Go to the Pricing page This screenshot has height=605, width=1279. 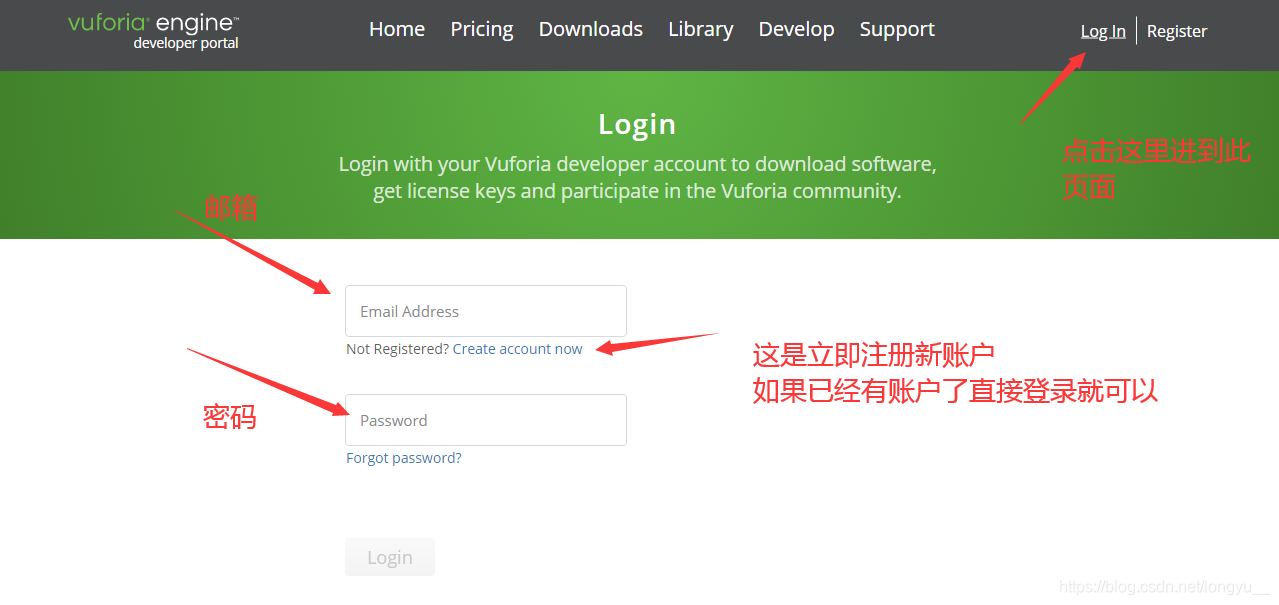coord(482,29)
